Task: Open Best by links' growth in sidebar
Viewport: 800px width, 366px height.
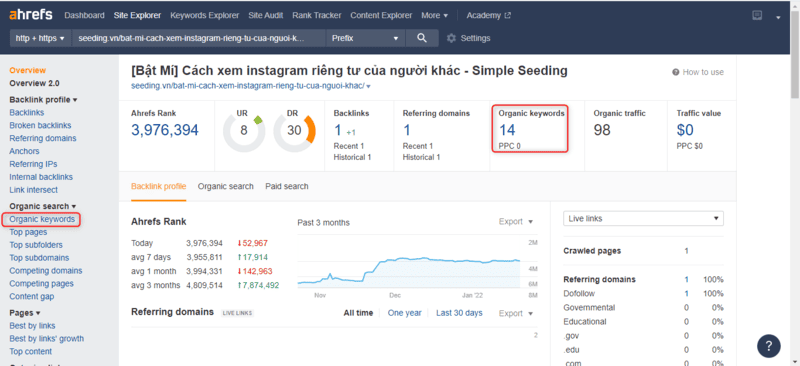Action: point(46,338)
